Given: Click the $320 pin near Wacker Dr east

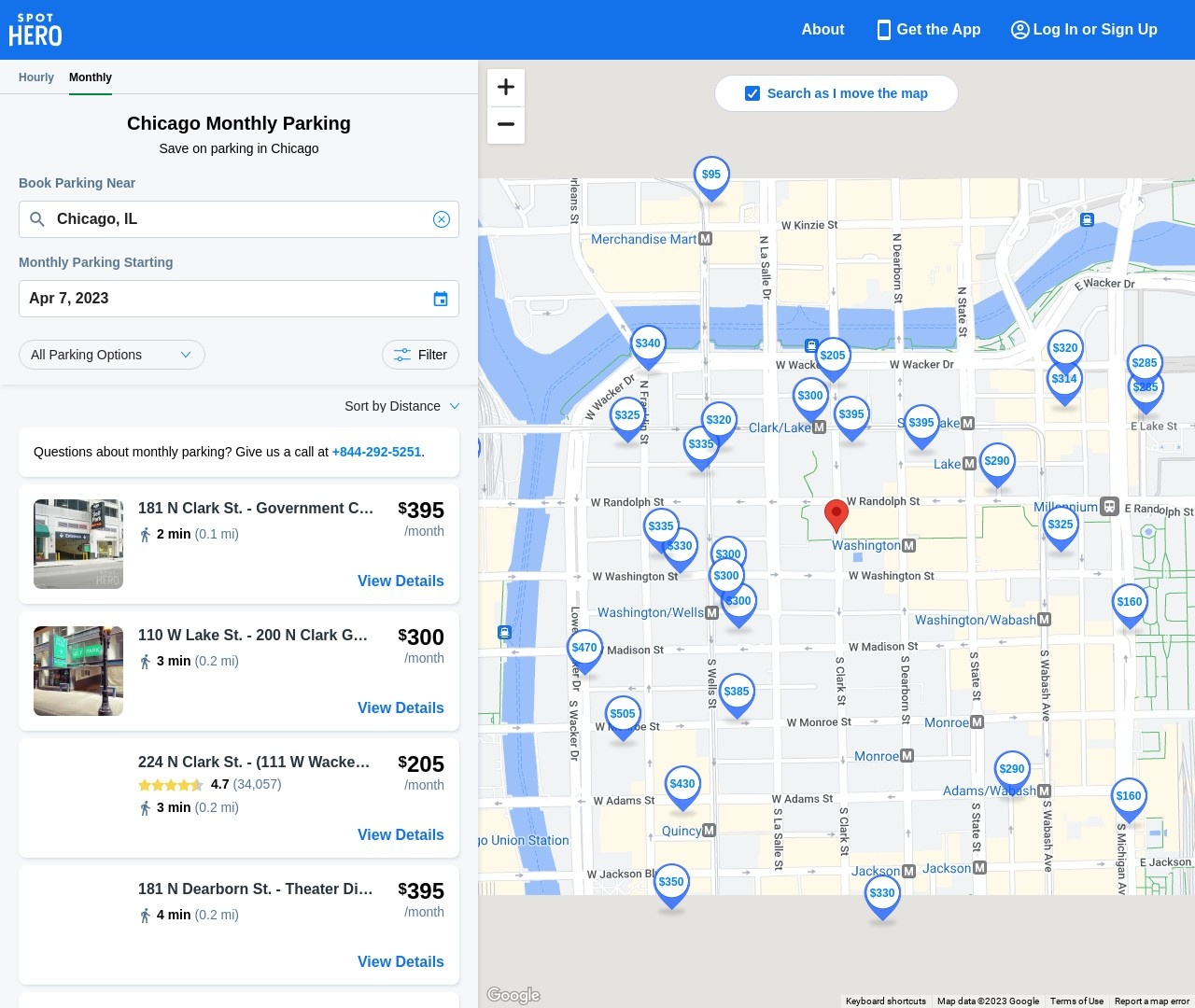Looking at the screenshot, I should [1065, 347].
